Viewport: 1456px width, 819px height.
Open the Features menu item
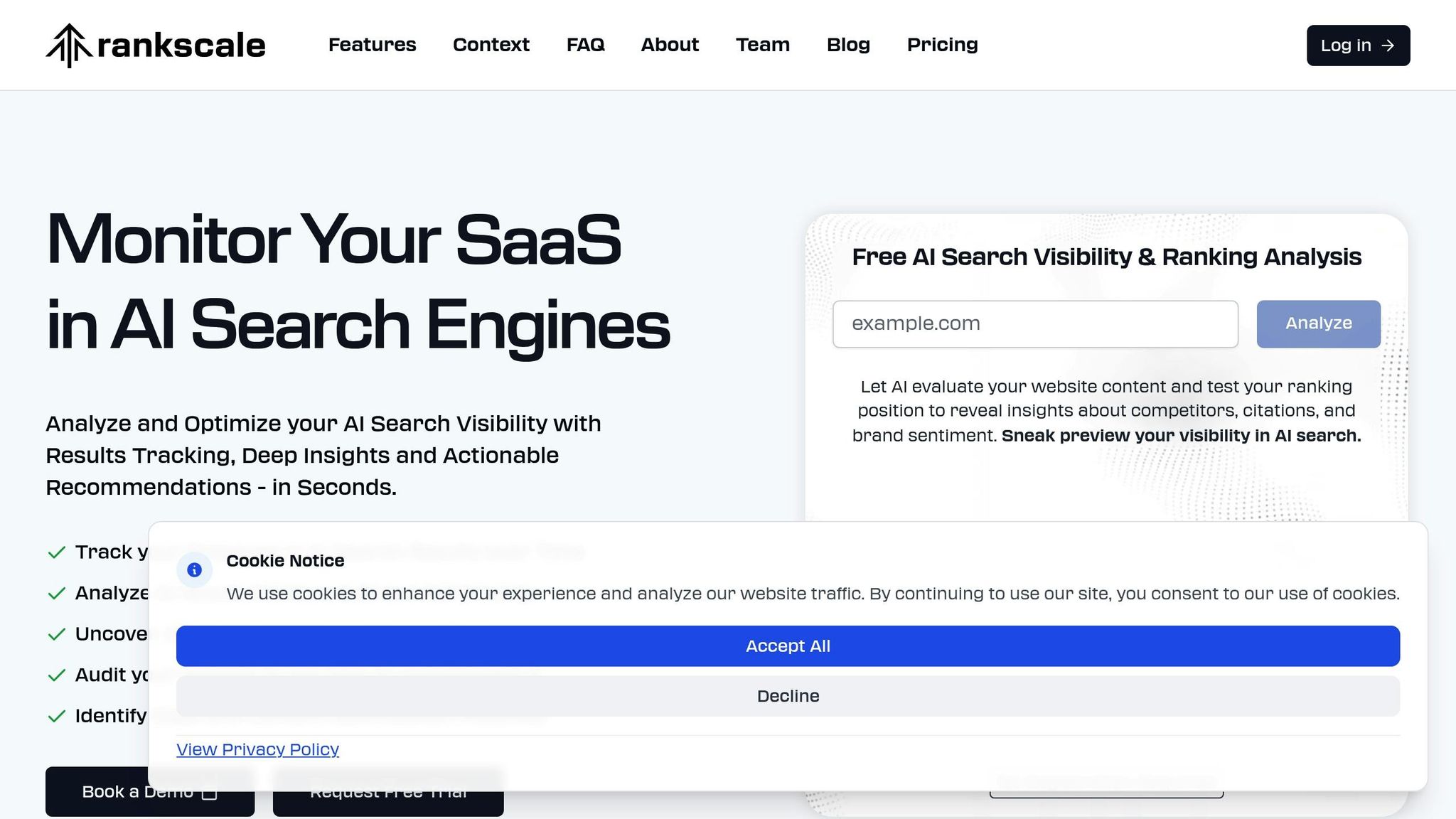coord(372,45)
